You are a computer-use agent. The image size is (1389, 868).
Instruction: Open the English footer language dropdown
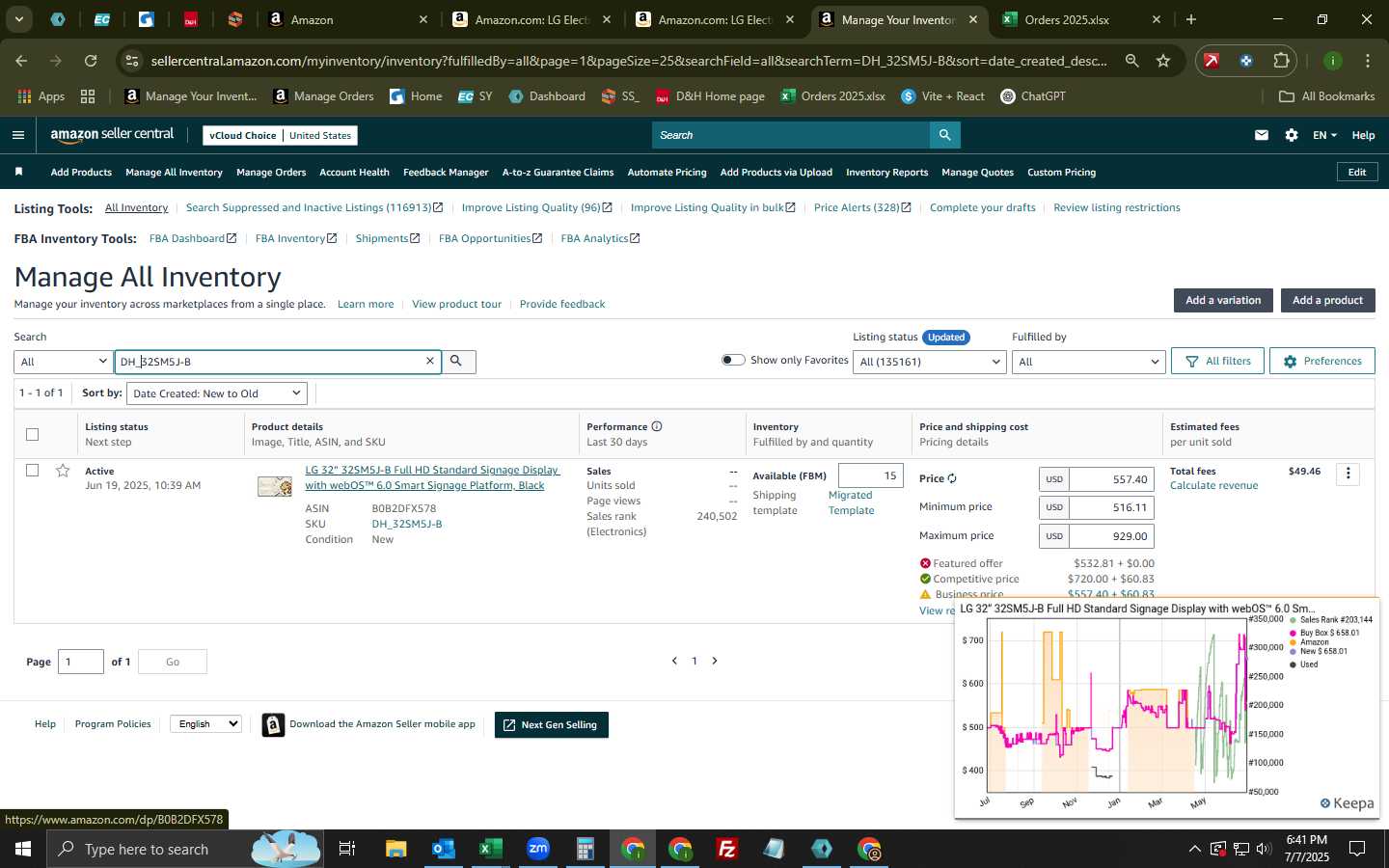point(205,724)
